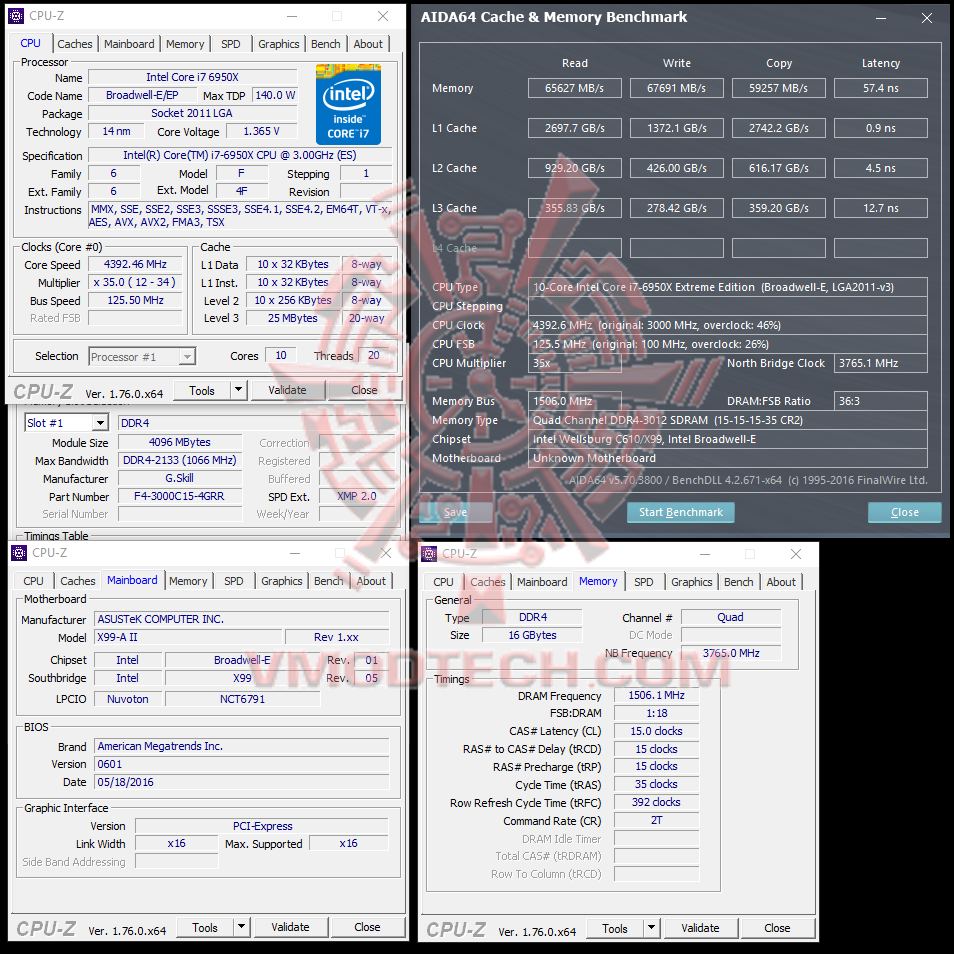The width and height of the screenshot is (954, 954).
Task: Click the CPU-Z app icon in top window title bar
Action: click(16, 16)
